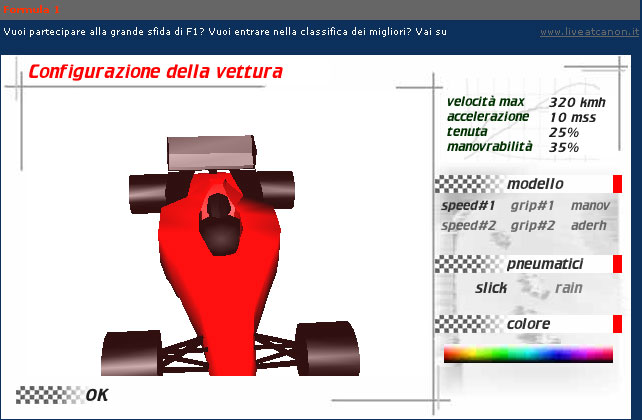This screenshot has height=420, width=642.
Task: Pick the manov car model
Action: 590,206
